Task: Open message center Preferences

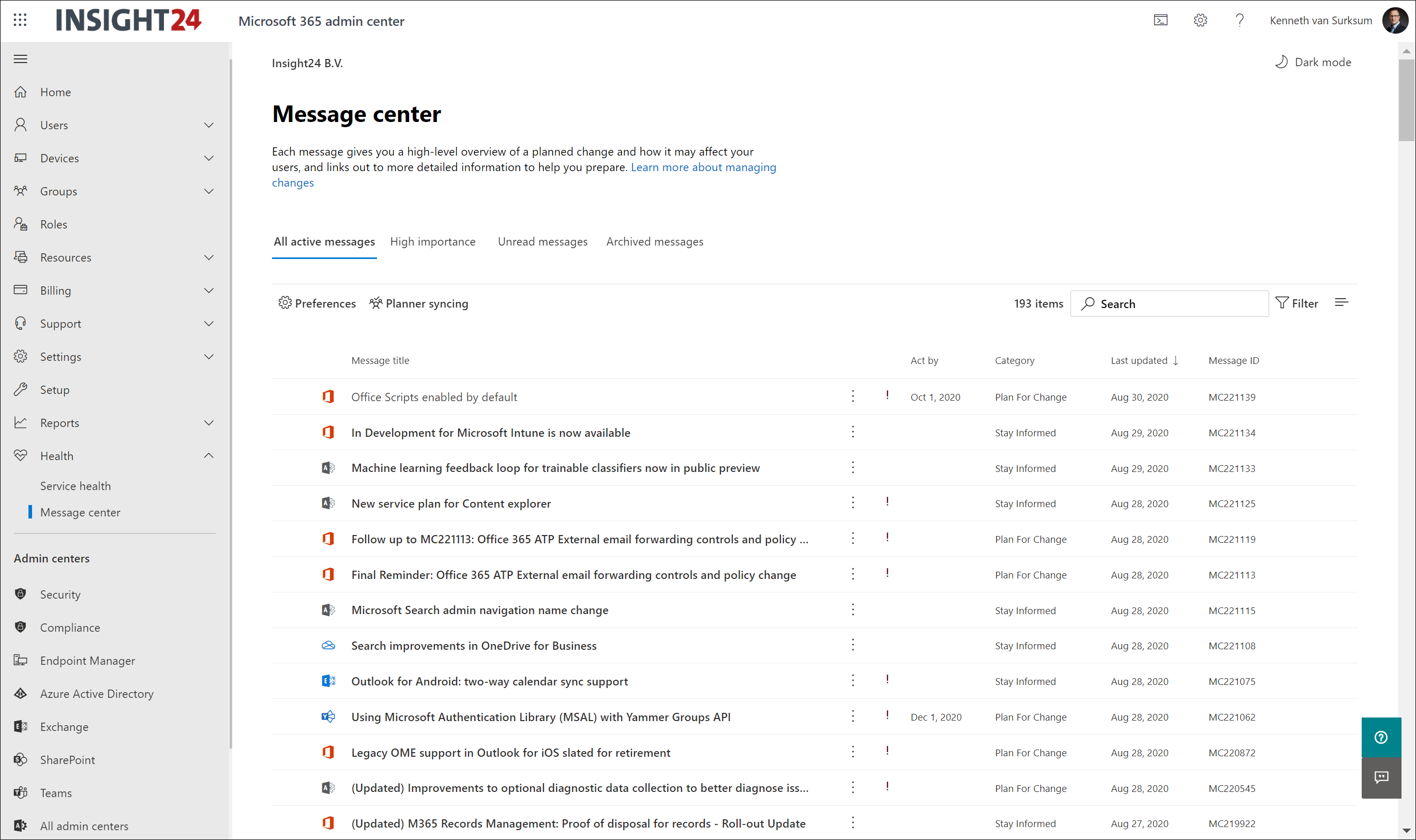Action: [x=317, y=303]
